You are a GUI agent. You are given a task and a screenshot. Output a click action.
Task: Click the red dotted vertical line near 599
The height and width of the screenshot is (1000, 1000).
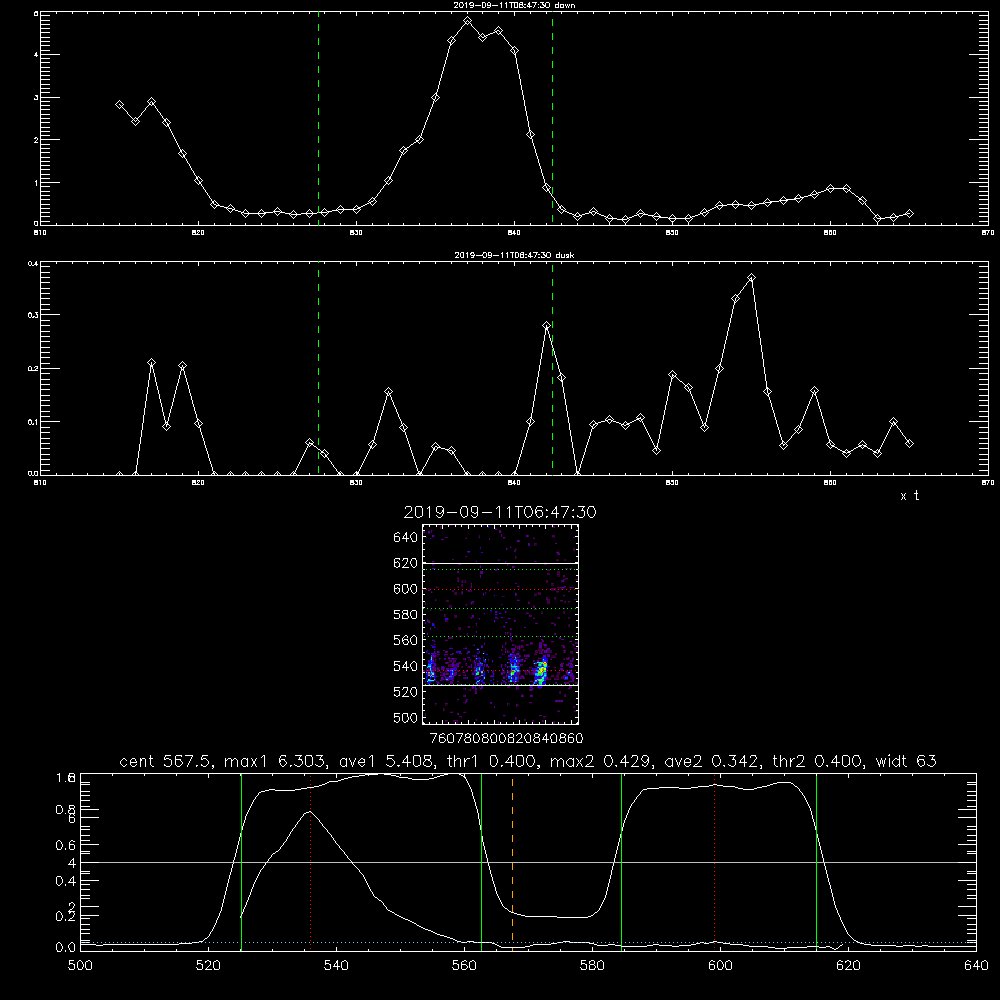tap(714, 862)
